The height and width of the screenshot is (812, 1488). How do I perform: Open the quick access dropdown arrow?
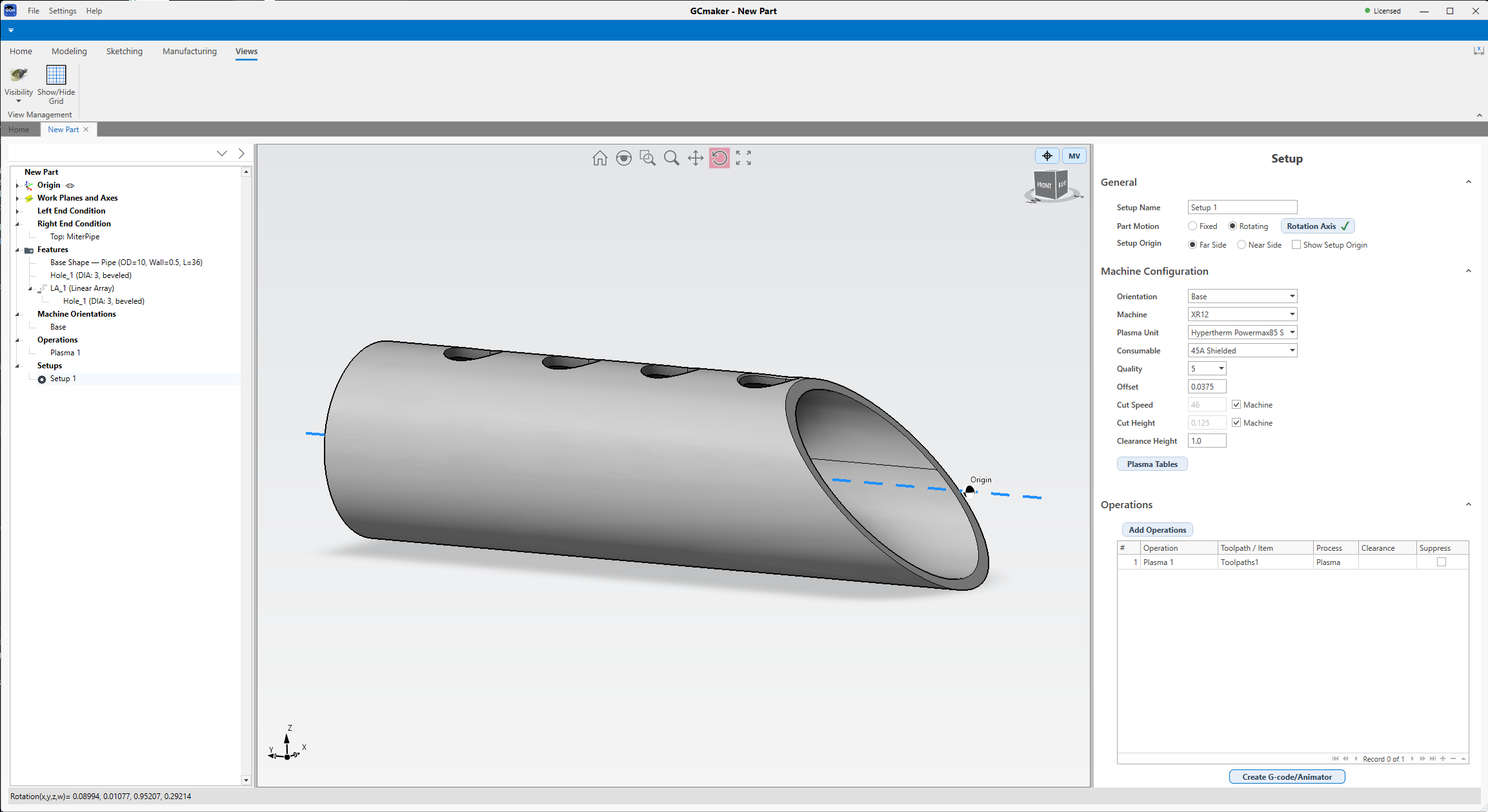pos(11,30)
